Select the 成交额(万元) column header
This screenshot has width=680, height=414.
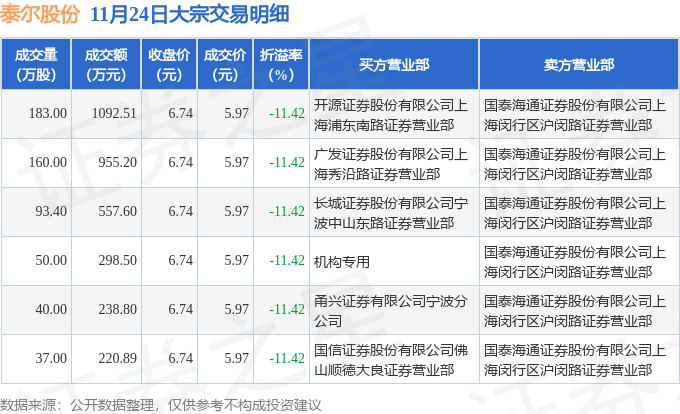(x=106, y=65)
